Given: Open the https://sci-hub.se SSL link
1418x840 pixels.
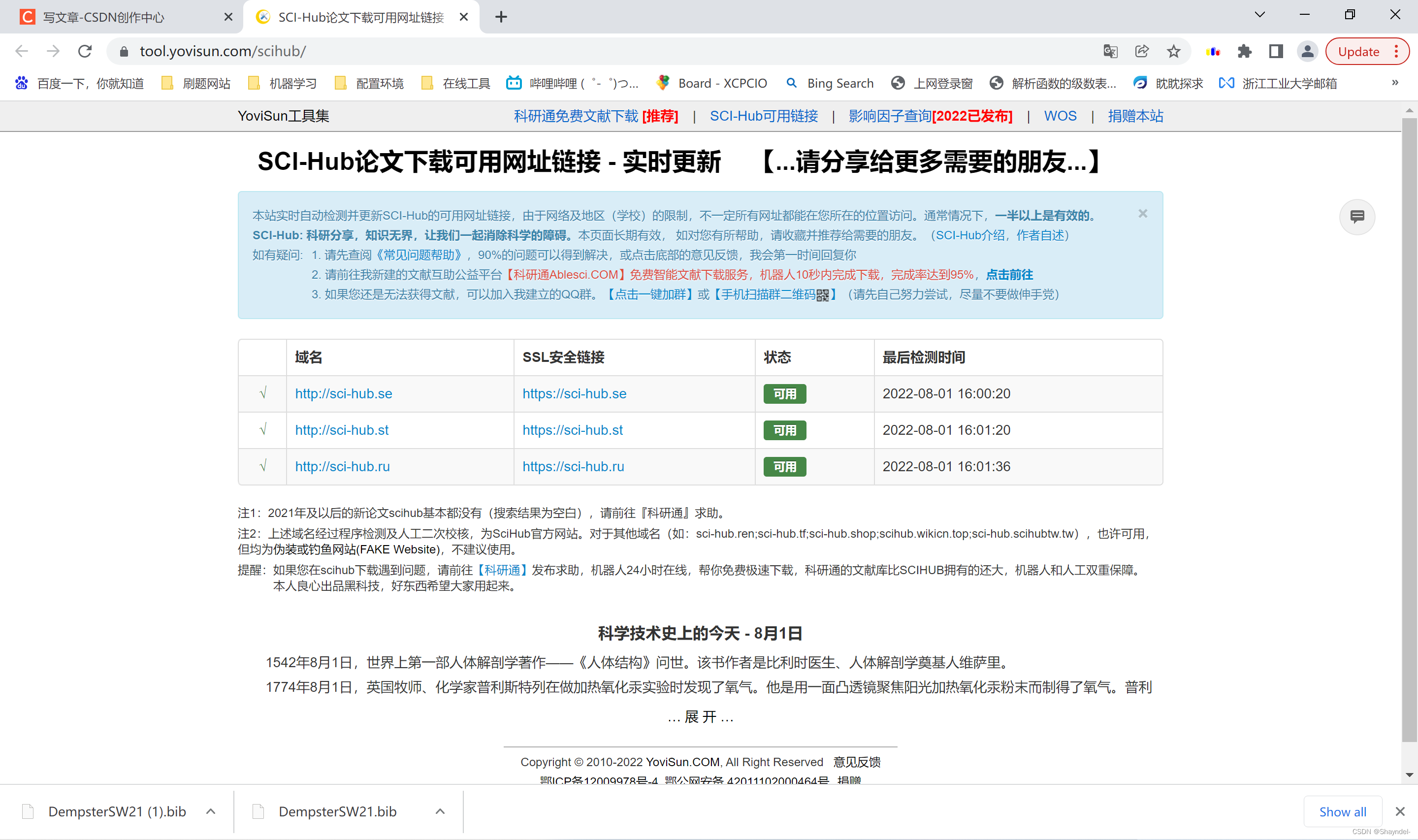Looking at the screenshot, I should 574,393.
